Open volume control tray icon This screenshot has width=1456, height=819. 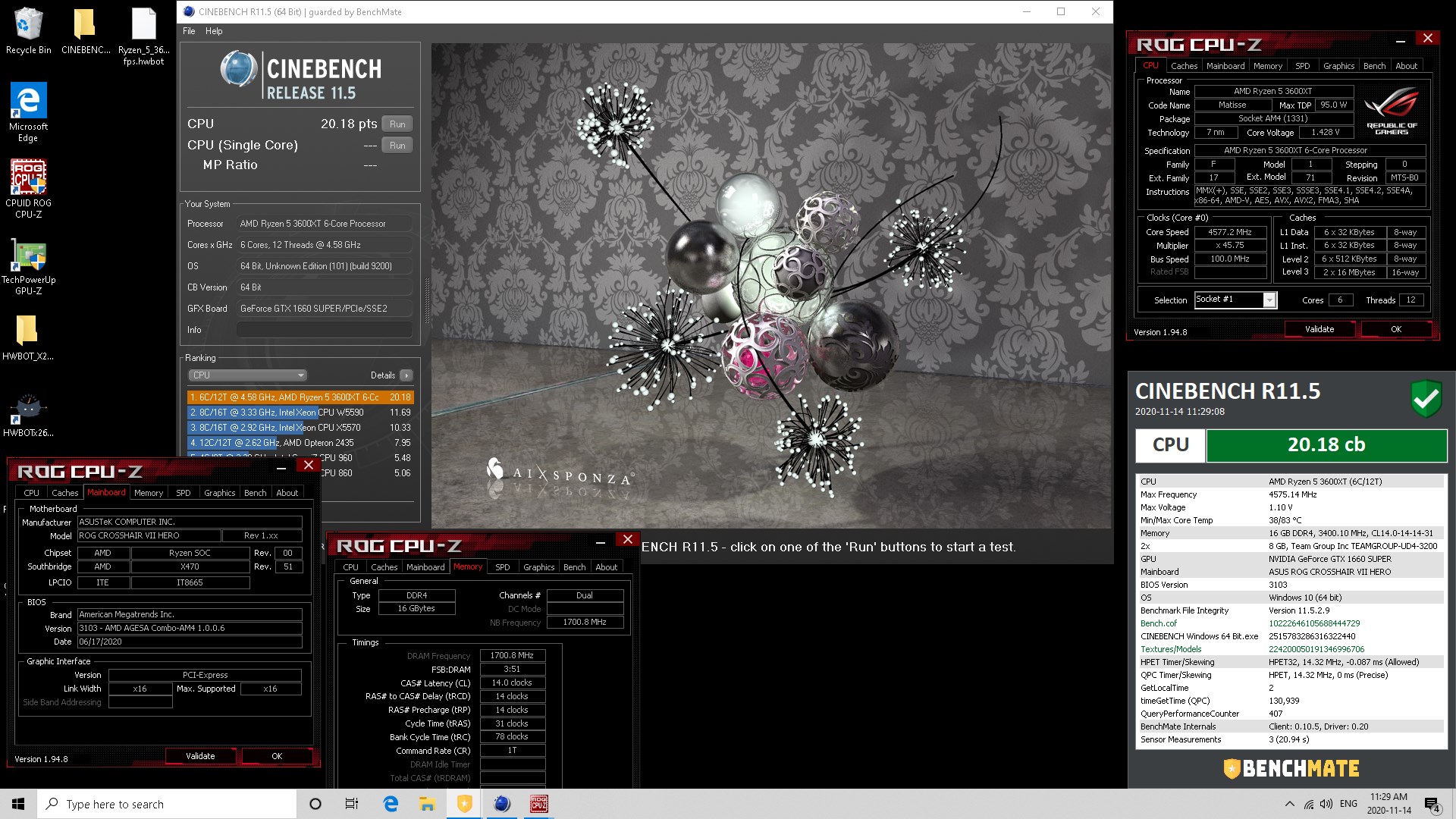(1326, 804)
